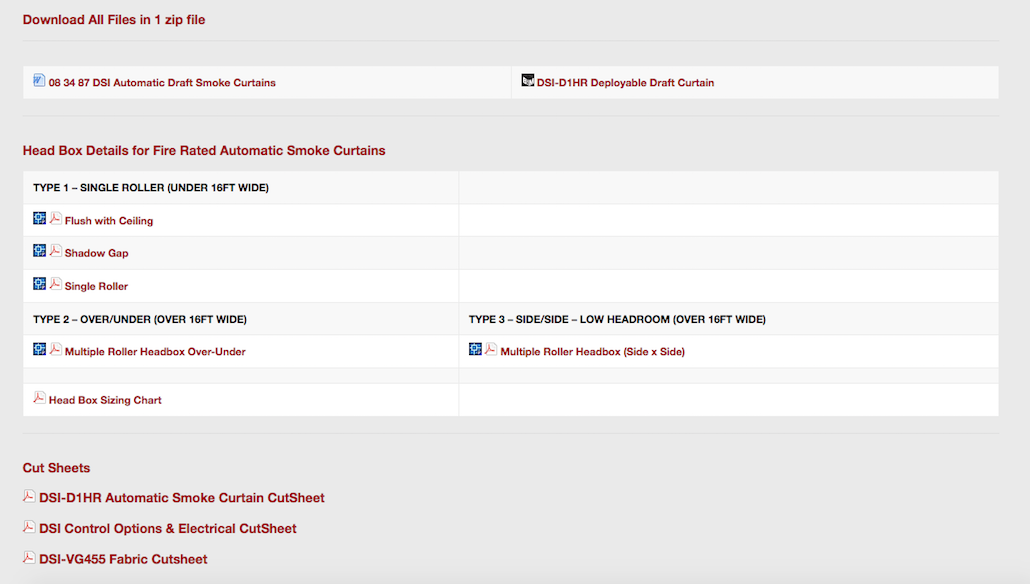The image size is (1030, 584).
Task: Click the DWG icon for Multiple Roller Headbox Over-Under
Action: [40, 350]
